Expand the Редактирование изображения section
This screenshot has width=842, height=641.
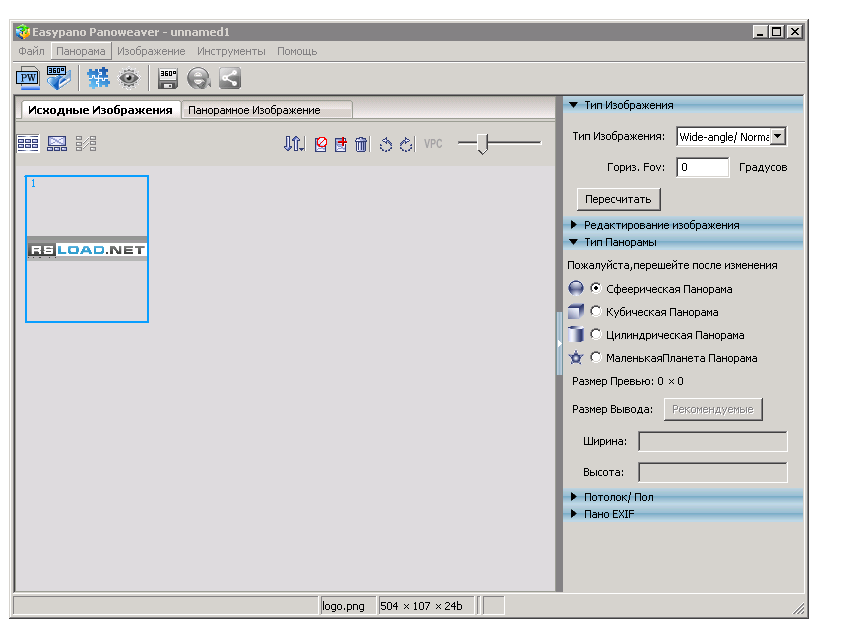click(x=661, y=225)
